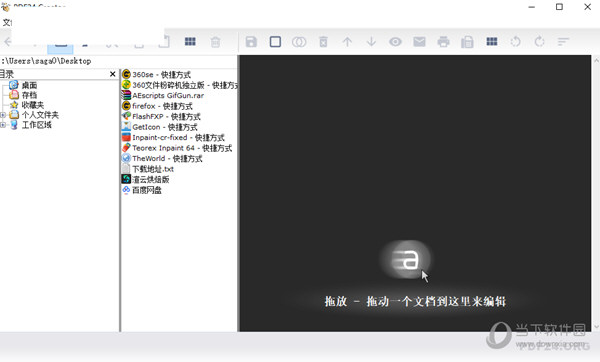Click the drop area document icon
This screenshot has height=362, width=600.
406,259
